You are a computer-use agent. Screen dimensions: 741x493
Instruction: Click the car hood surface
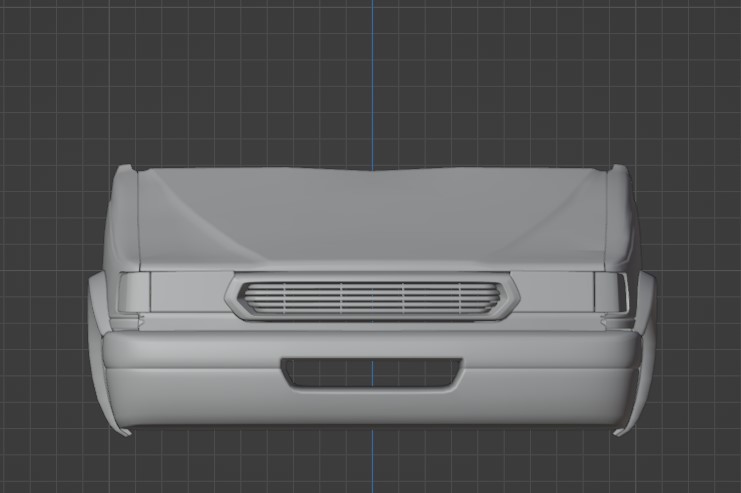tap(372, 217)
